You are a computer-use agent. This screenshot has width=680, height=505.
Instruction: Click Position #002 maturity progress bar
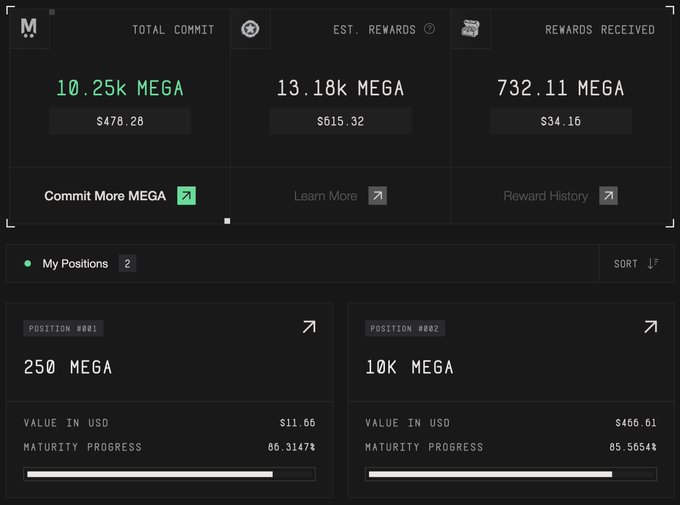click(x=511, y=474)
